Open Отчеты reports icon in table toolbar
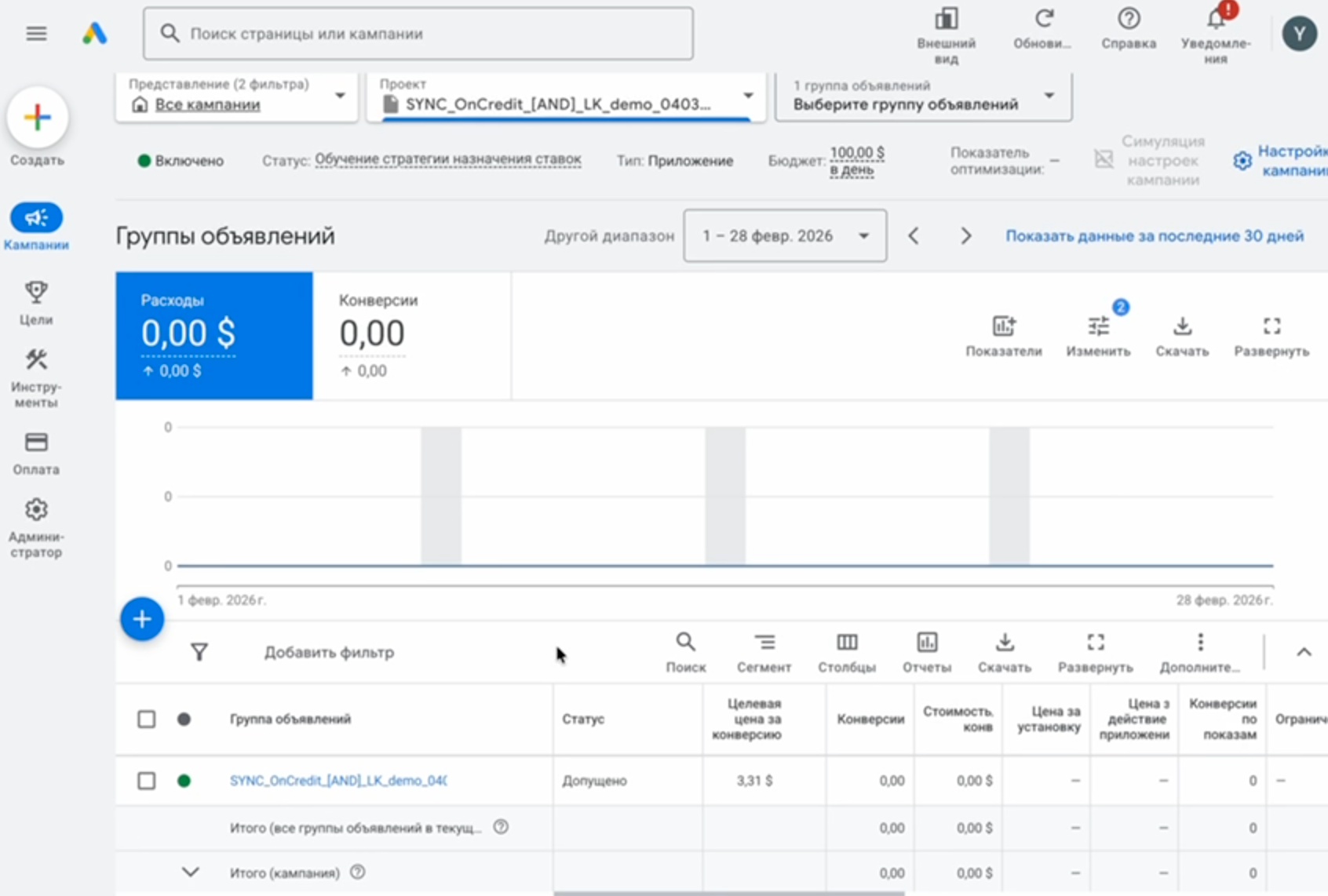Screen dimensions: 1328x896 (x=926, y=643)
